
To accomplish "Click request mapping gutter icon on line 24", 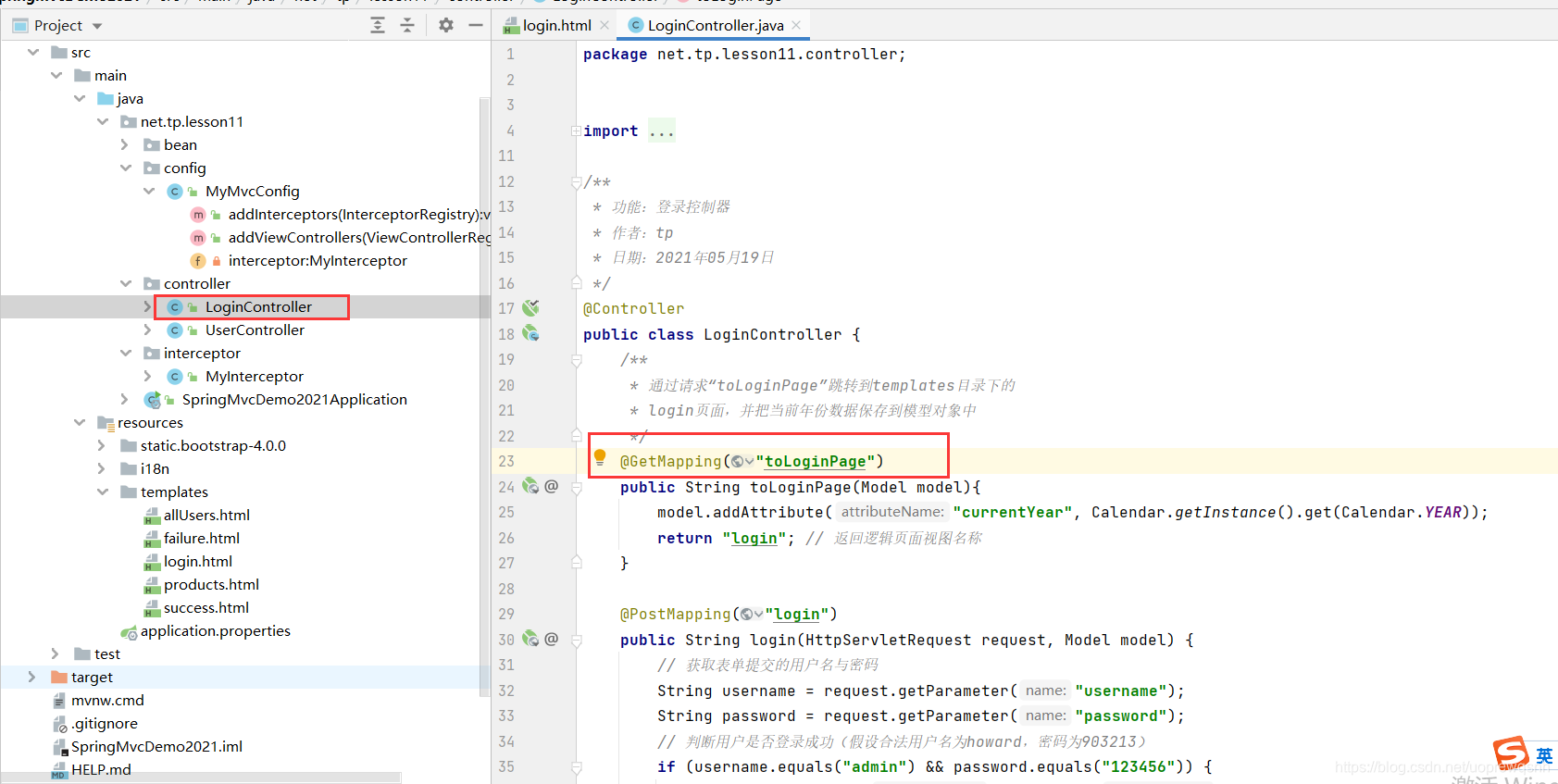I will pos(530,486).
